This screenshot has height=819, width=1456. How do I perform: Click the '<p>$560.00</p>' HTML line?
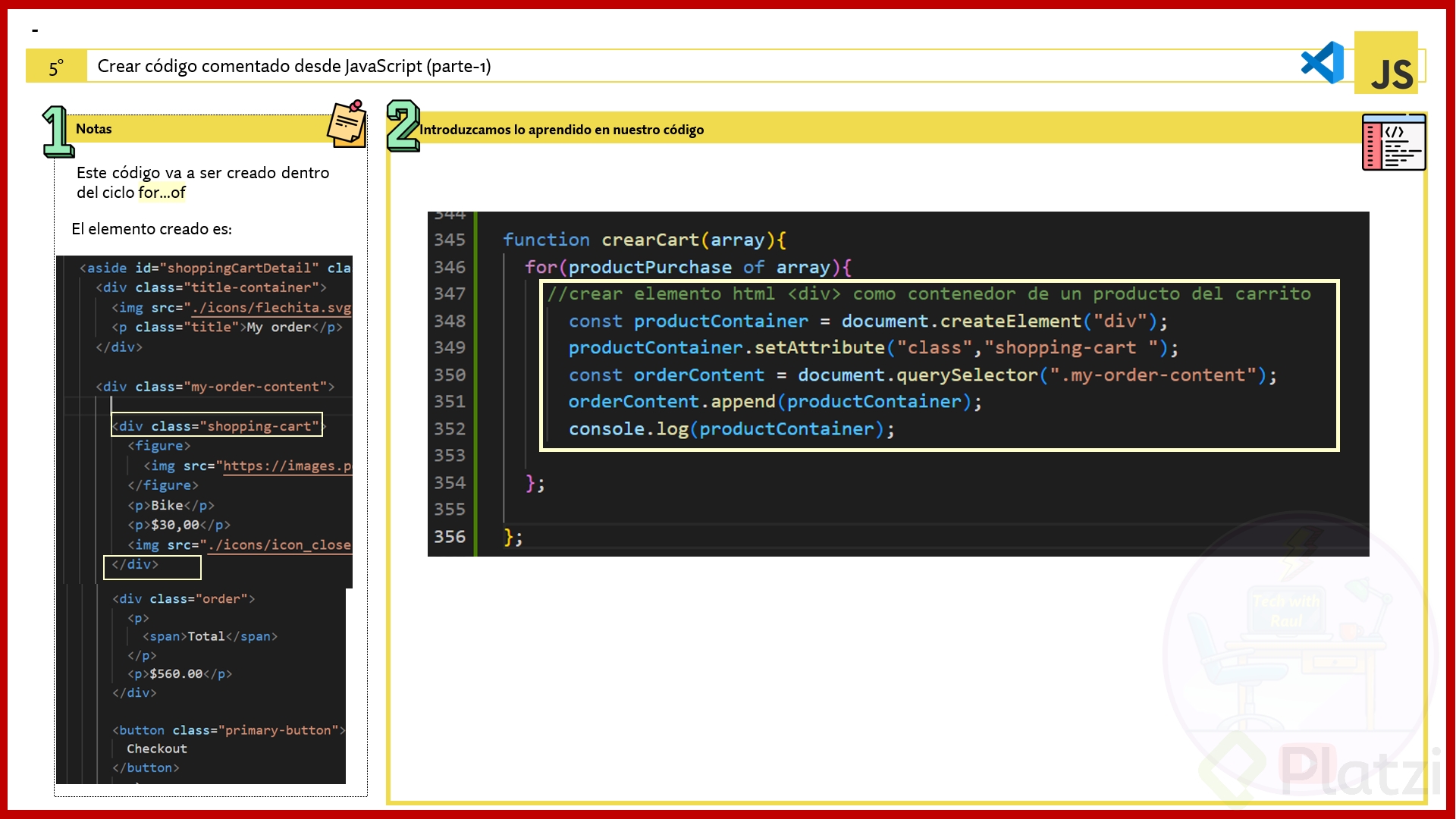click(180, 673)
